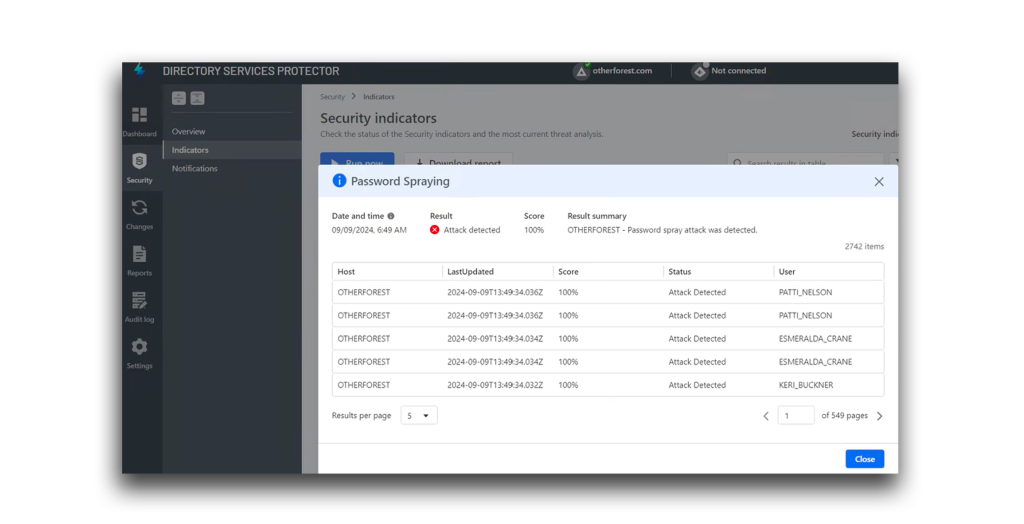
Task: Click the second PATTI_NELSON user cell
Action: pyautogui.click(x=805, y=316)
